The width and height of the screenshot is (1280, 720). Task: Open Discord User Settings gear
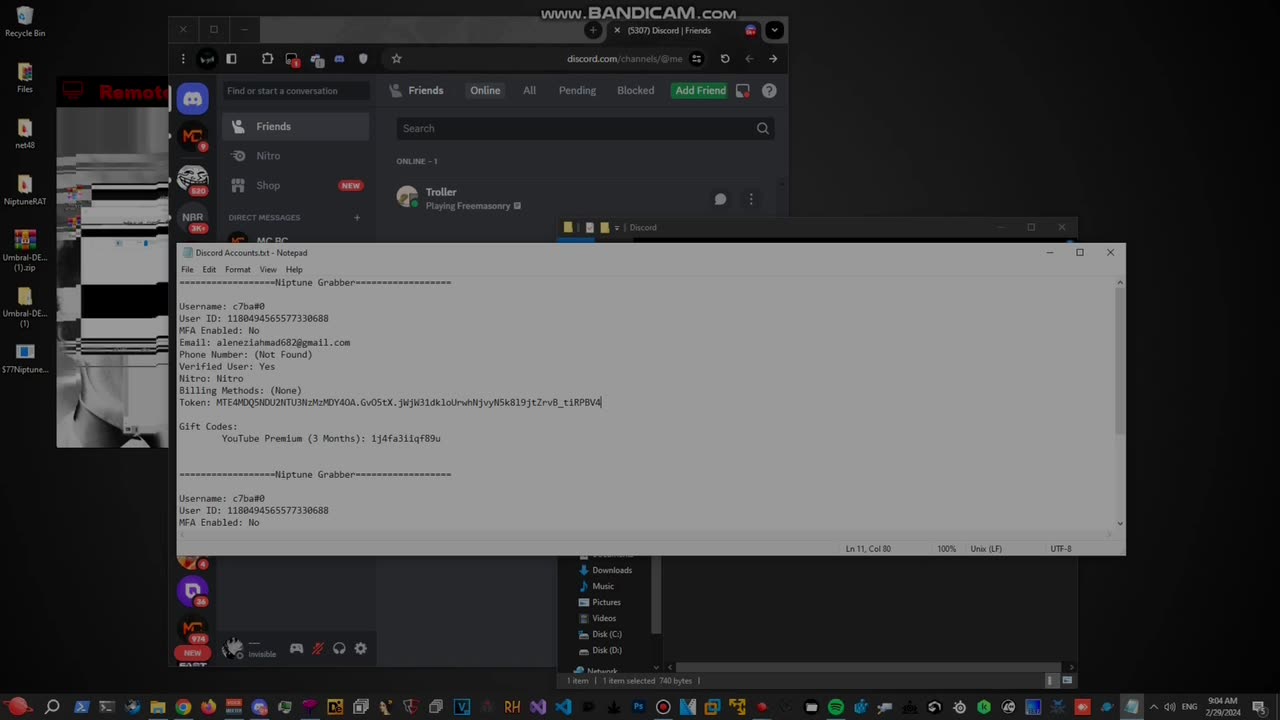click(x=361, y=648)
